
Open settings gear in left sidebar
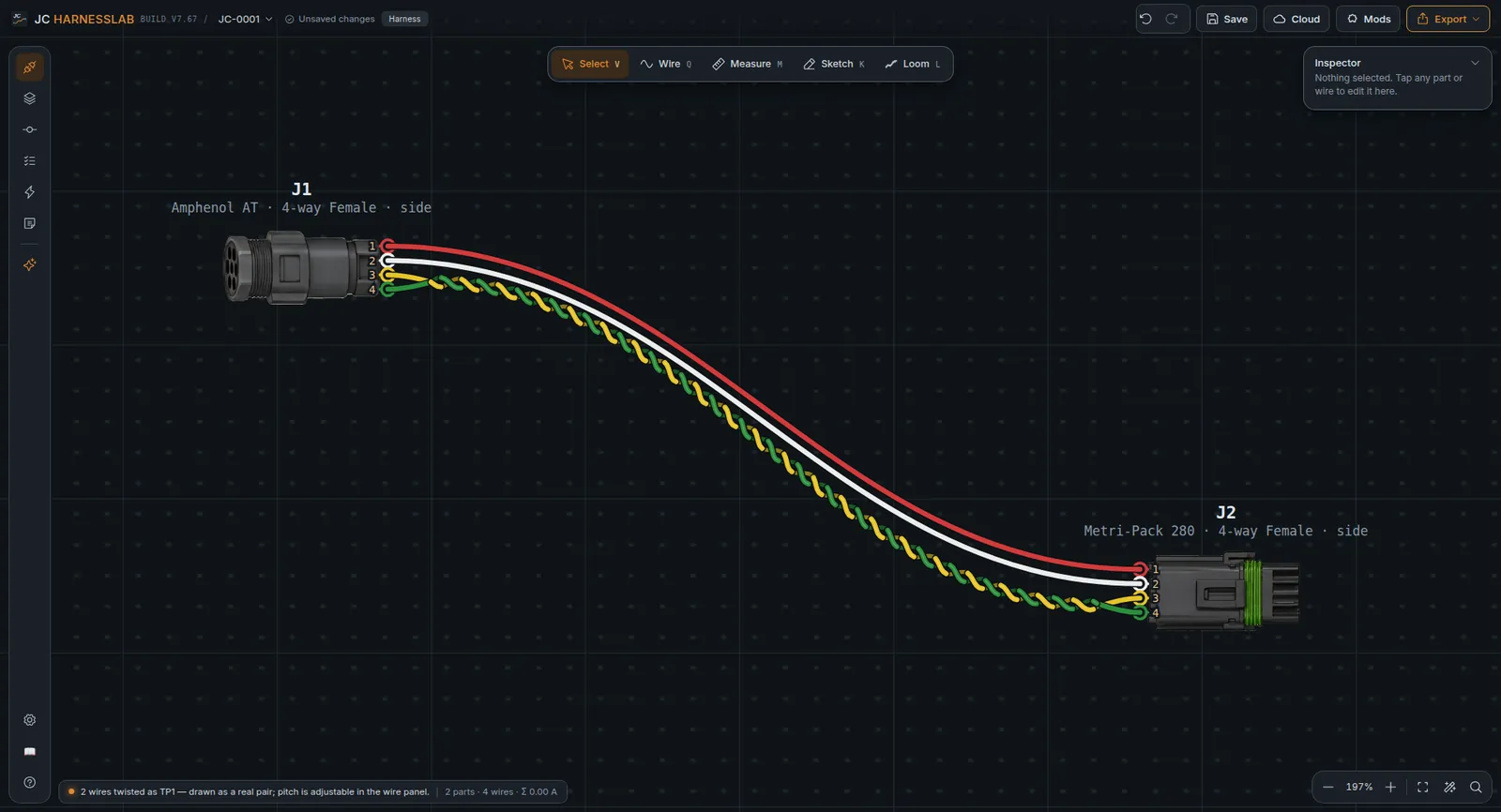[x=30, y=720]
